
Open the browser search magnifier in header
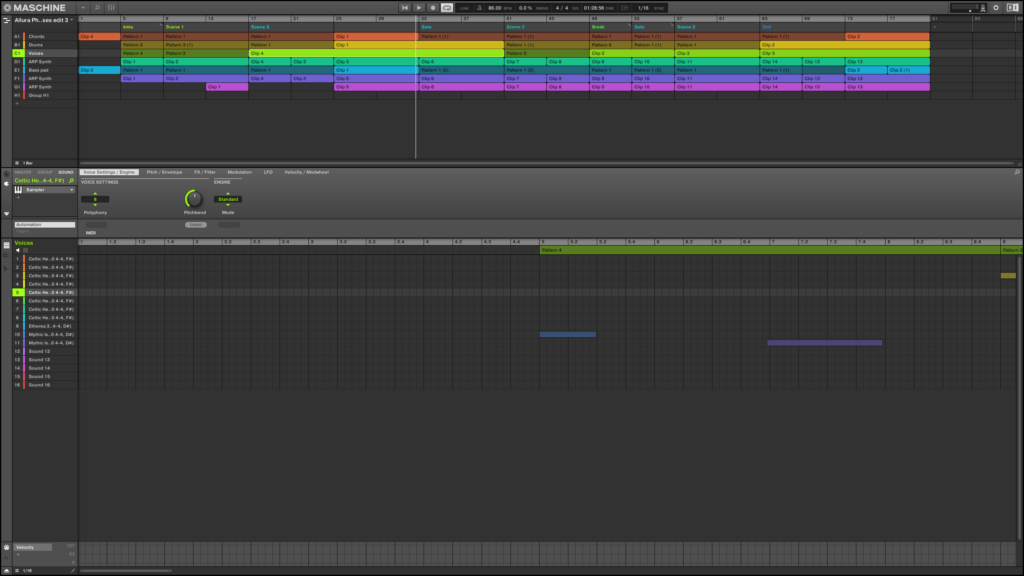coord(97,8)
